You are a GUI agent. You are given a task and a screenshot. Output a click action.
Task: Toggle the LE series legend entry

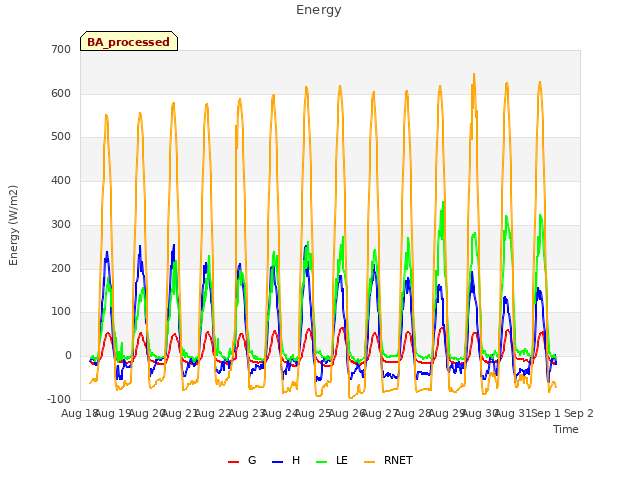coord(332,460)
